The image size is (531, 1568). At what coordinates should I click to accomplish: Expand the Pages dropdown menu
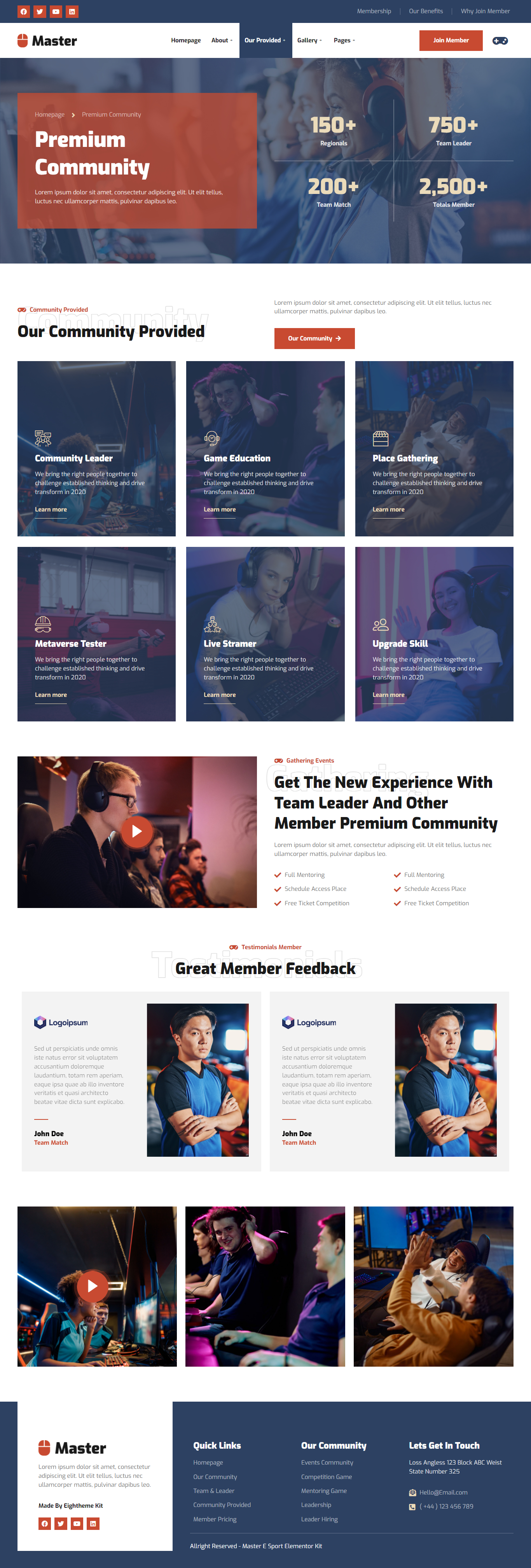344,41
